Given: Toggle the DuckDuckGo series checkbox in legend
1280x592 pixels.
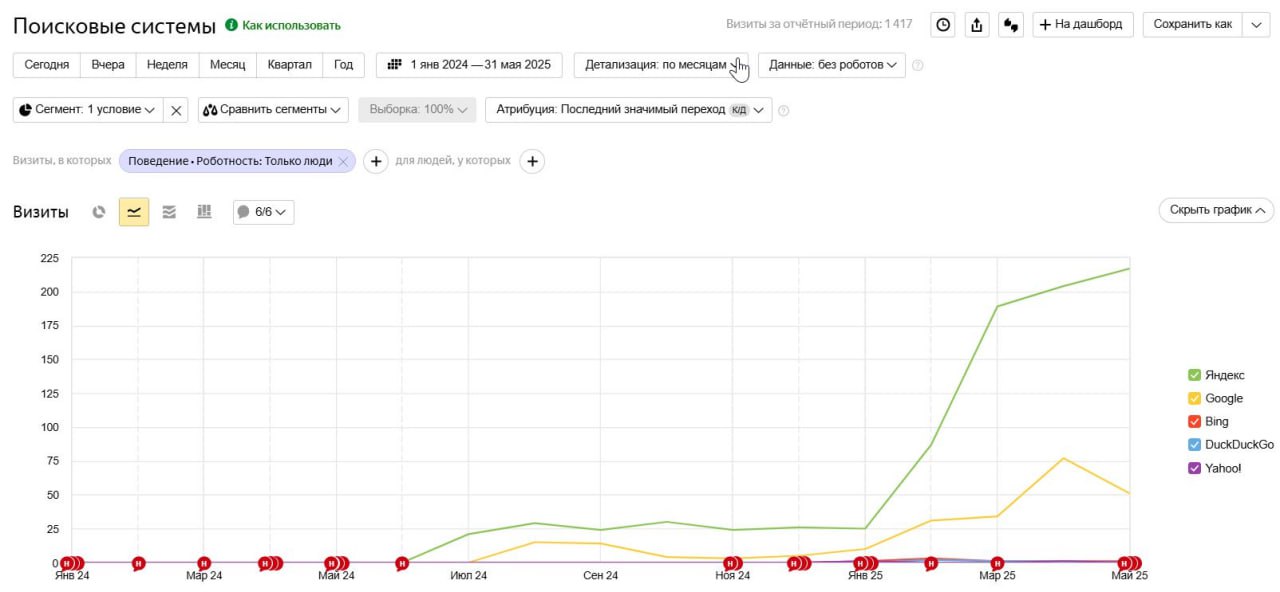Looking at the screenshot, I should coord(1194,444).
